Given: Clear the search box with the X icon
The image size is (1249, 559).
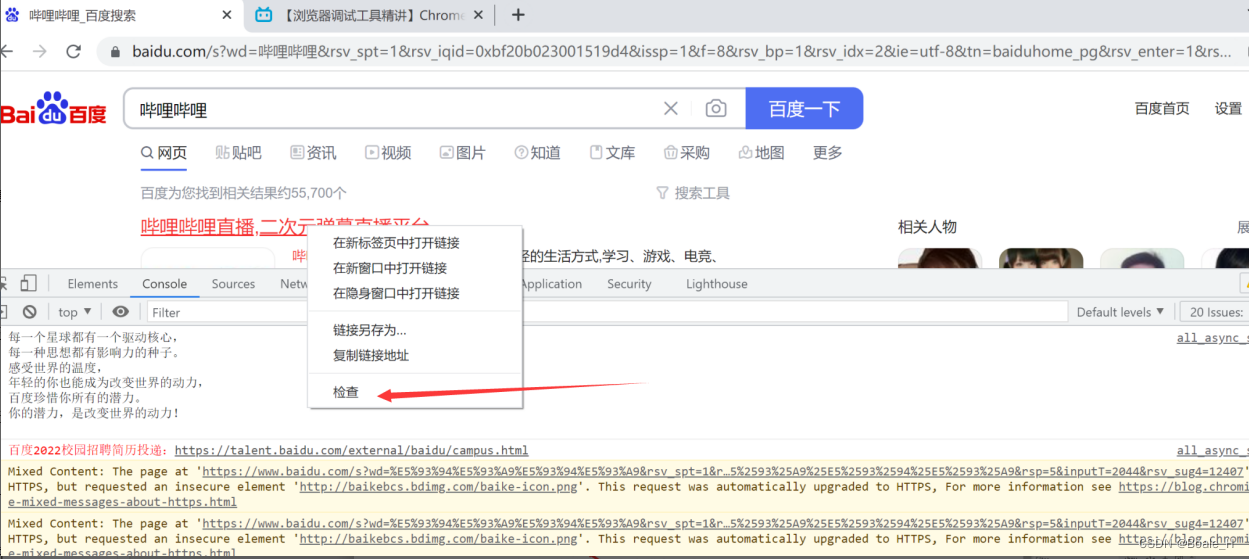Looking at the screenshot, I should tap(671, 109).
